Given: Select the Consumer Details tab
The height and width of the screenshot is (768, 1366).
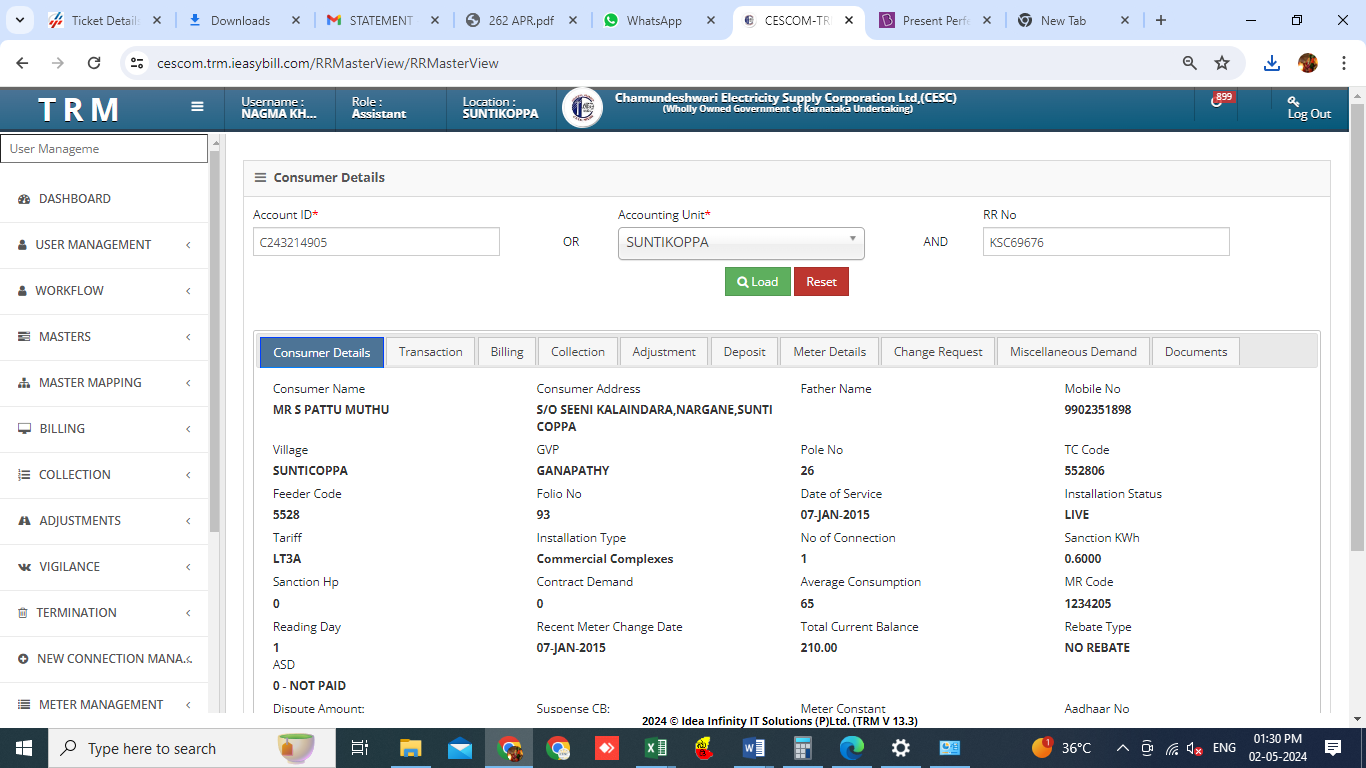Looking at the screenshot, I should click(322, 353).
